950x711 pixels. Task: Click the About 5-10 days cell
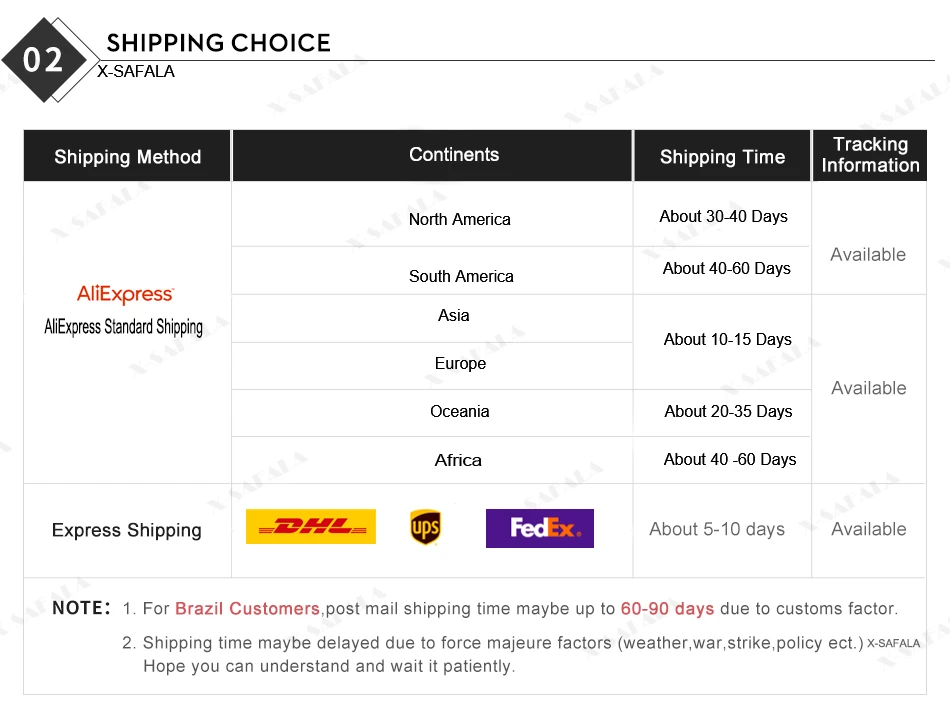717,530
